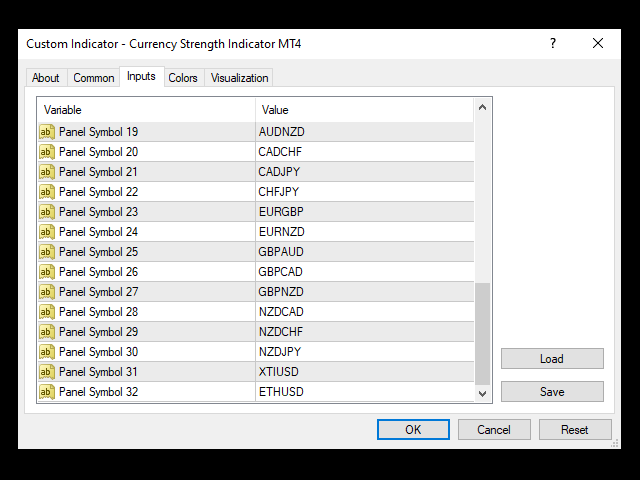640x480 pixels.
Task: Select the NZDJPY value cell
Action: [364, 352]
